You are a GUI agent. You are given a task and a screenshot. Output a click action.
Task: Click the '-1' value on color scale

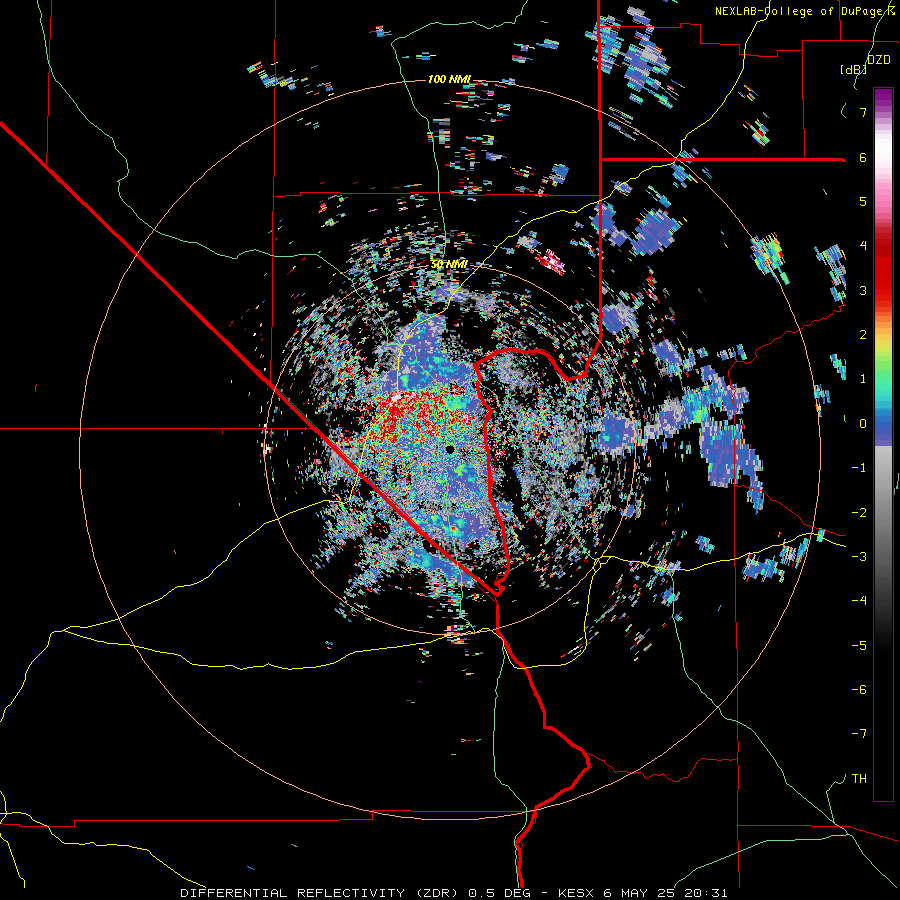tap(859, 468)
